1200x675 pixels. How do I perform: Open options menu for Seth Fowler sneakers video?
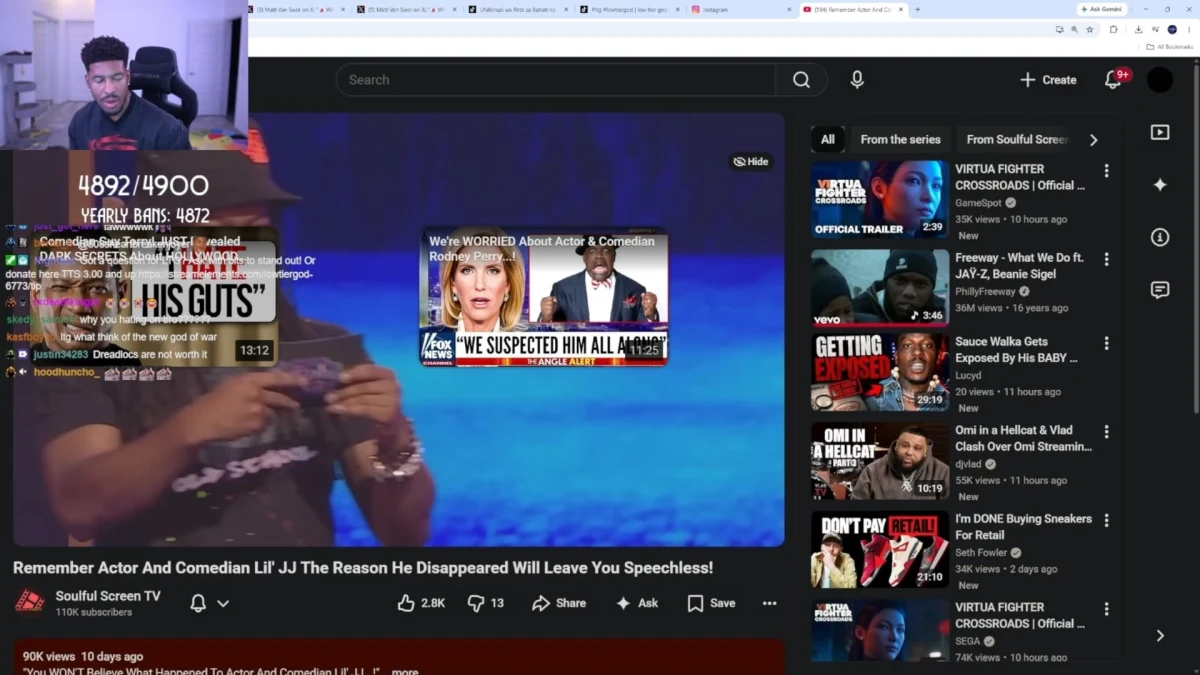tap(1106, 520)
